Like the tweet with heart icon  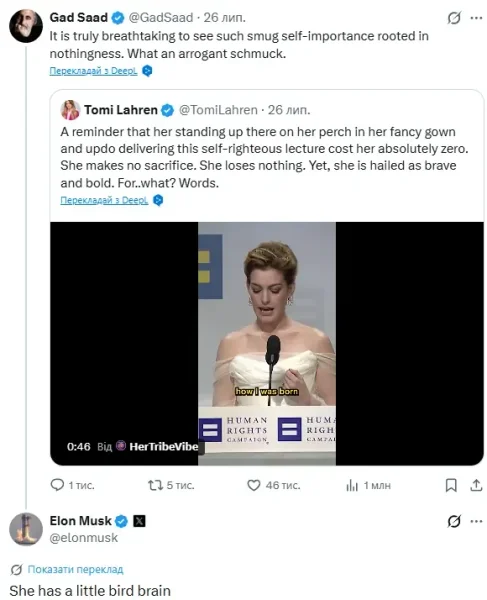pos(254,485)
